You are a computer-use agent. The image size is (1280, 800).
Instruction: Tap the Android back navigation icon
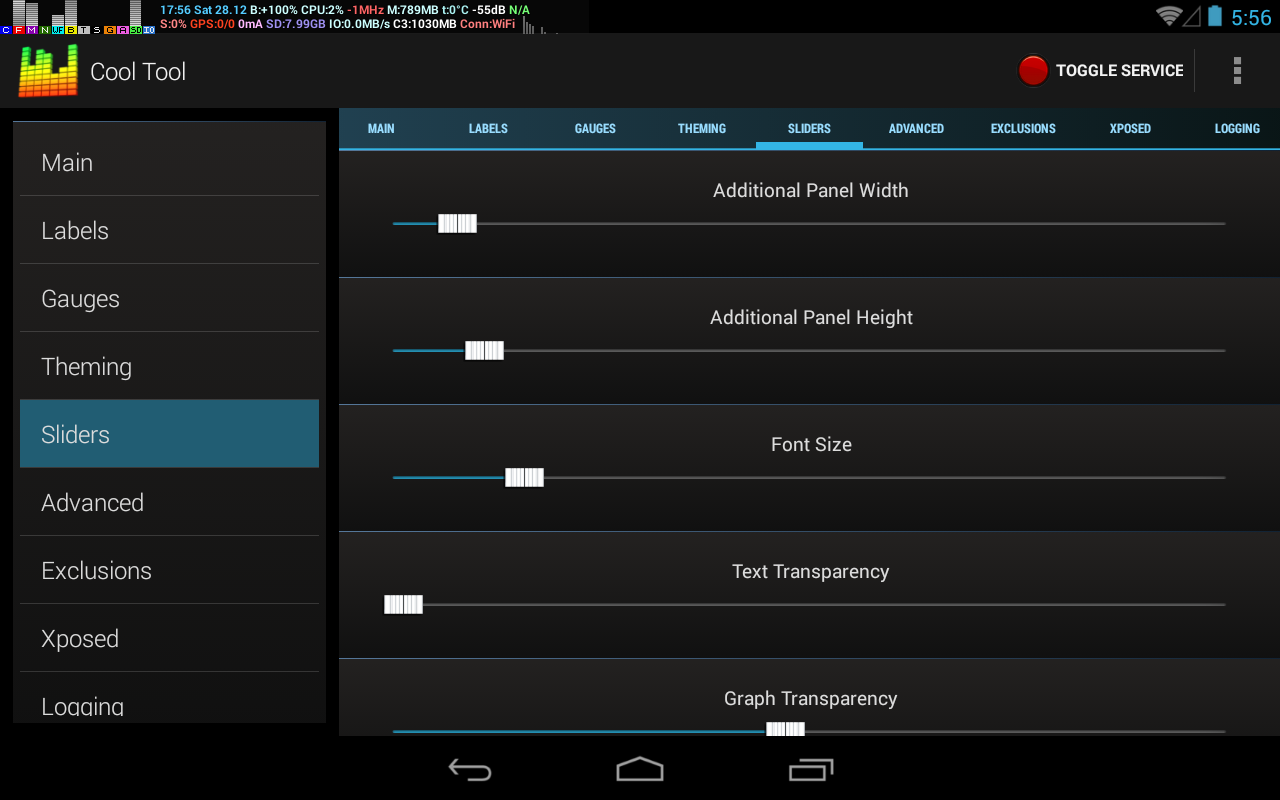pyautogui.click(x=470, y=769)
